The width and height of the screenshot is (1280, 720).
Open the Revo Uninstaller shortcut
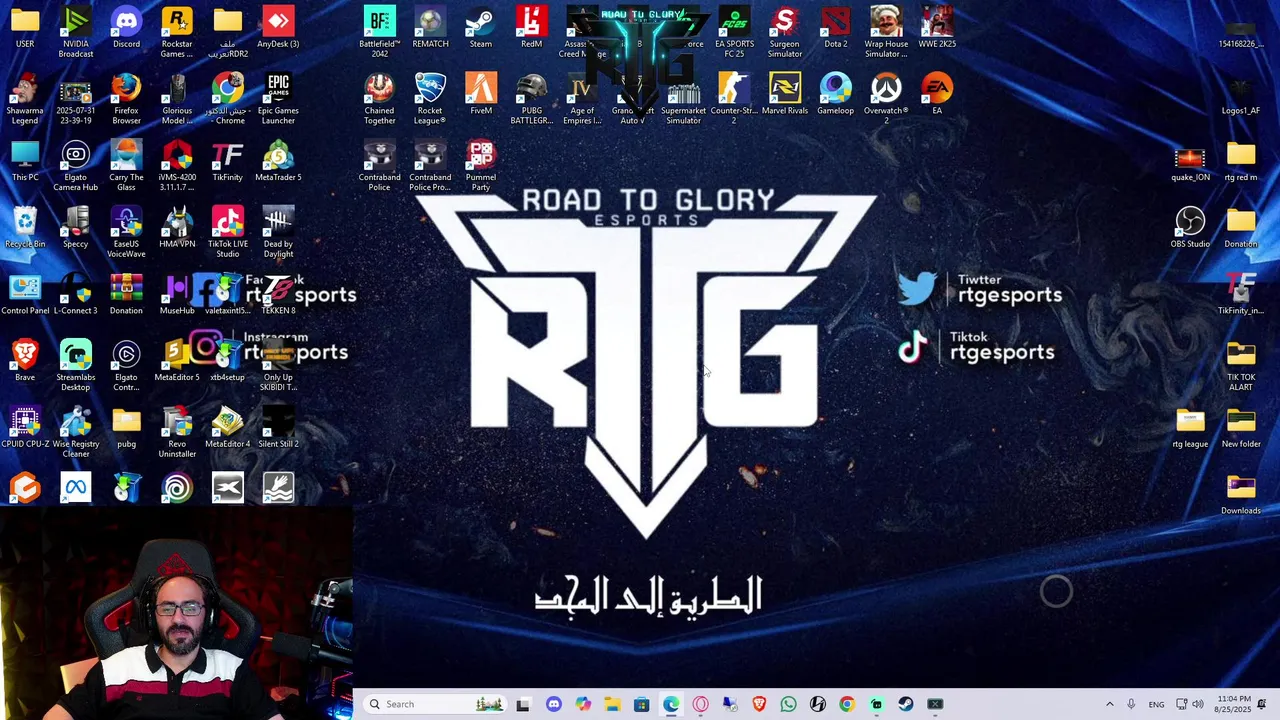[x=177, y=432]
